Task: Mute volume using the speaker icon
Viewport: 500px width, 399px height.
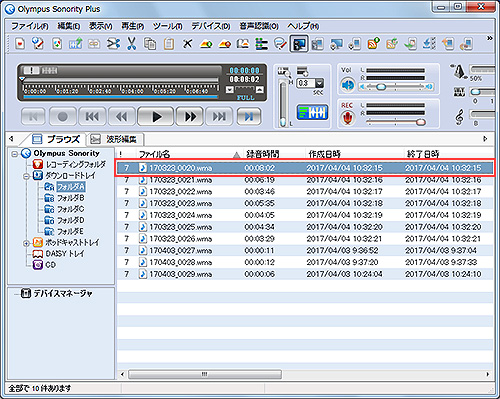Action: (348, 86)
